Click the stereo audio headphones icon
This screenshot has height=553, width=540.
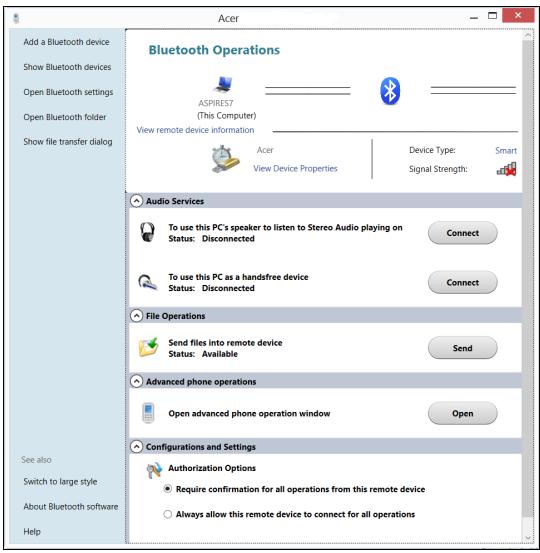point(147,232)
